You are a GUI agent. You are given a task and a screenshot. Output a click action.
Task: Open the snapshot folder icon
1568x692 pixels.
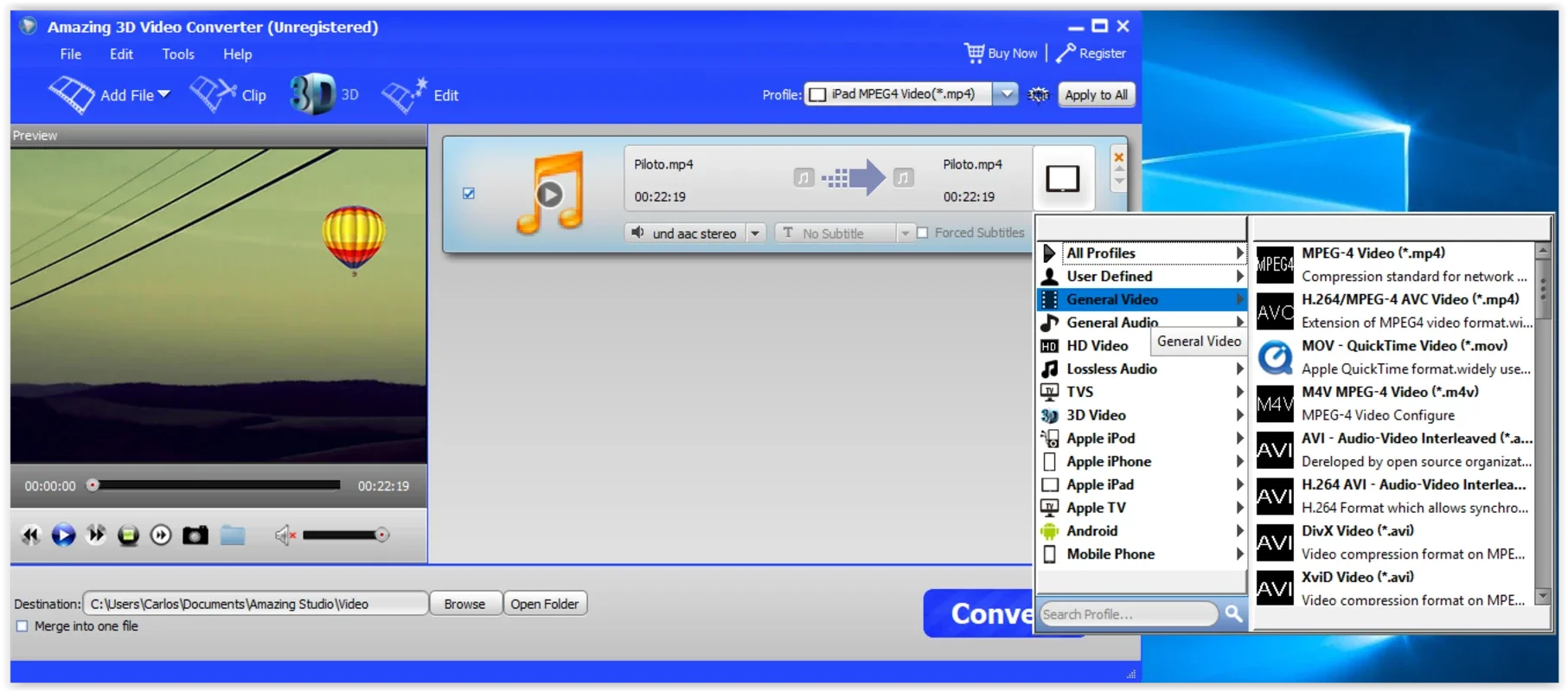(233, 535)
